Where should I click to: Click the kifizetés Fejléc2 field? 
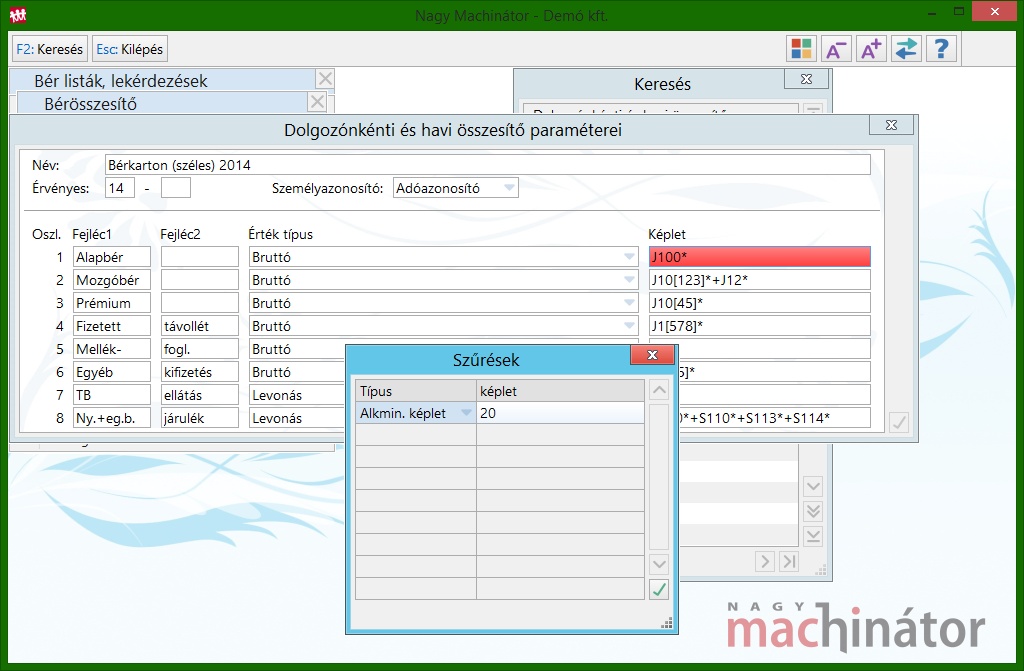200,372
